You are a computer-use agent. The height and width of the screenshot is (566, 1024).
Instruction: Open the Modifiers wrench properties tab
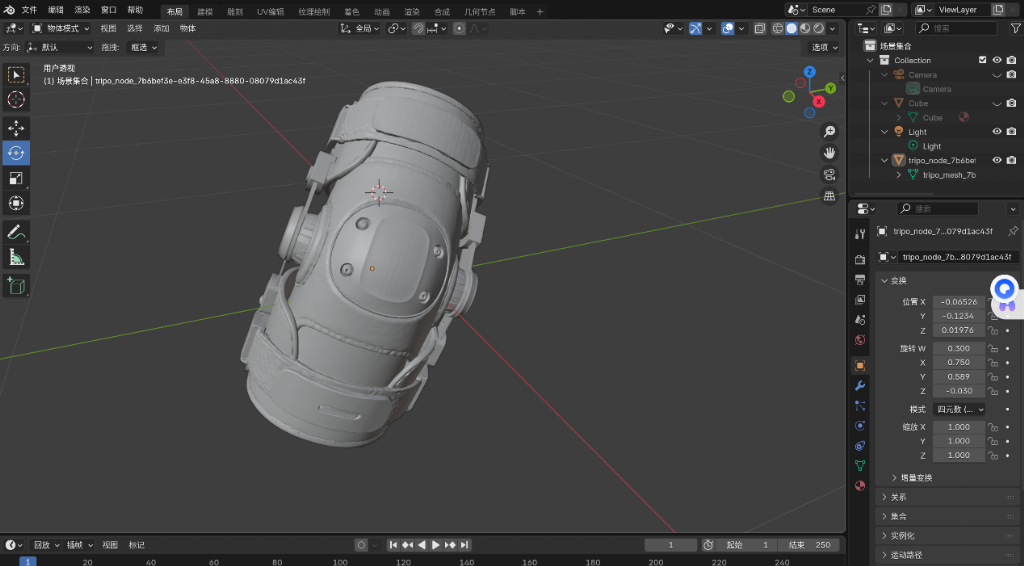coord(859,386)
